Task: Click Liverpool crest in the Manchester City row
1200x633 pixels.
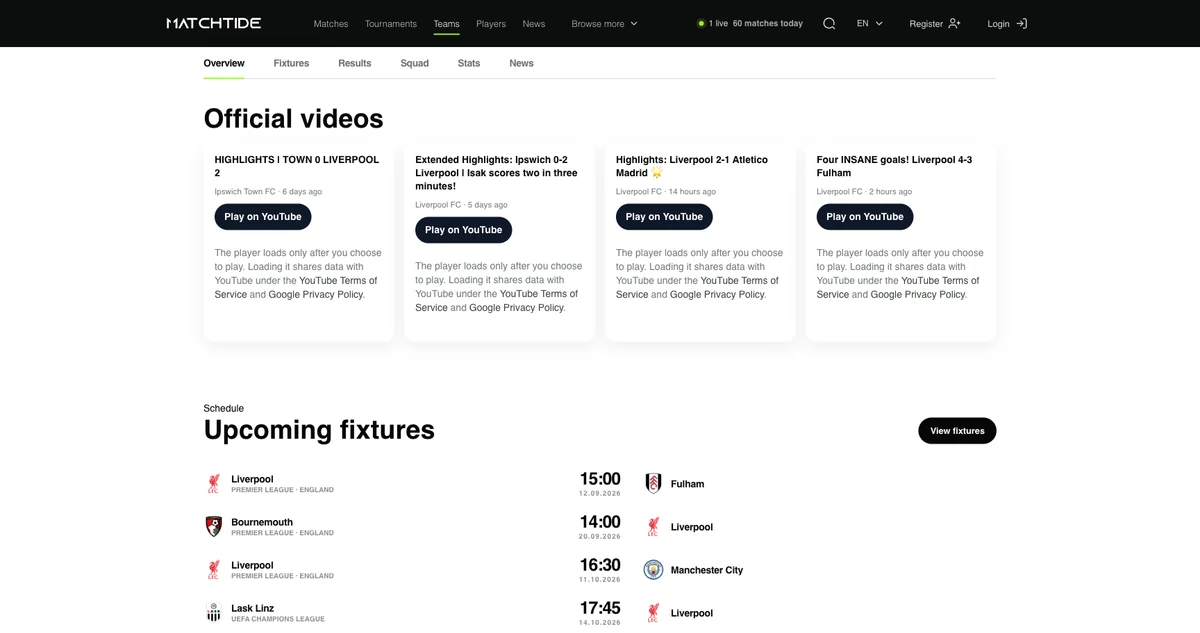Action: click(x=213, y=570)
